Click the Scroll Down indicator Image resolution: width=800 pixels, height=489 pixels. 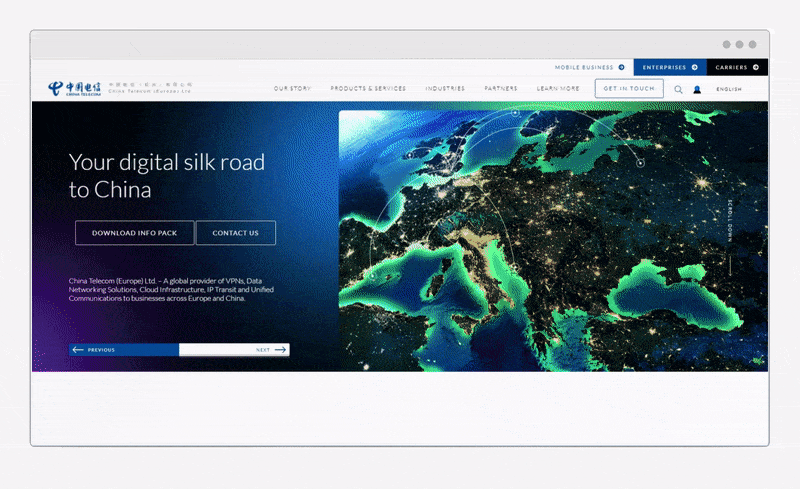point(730,230)
